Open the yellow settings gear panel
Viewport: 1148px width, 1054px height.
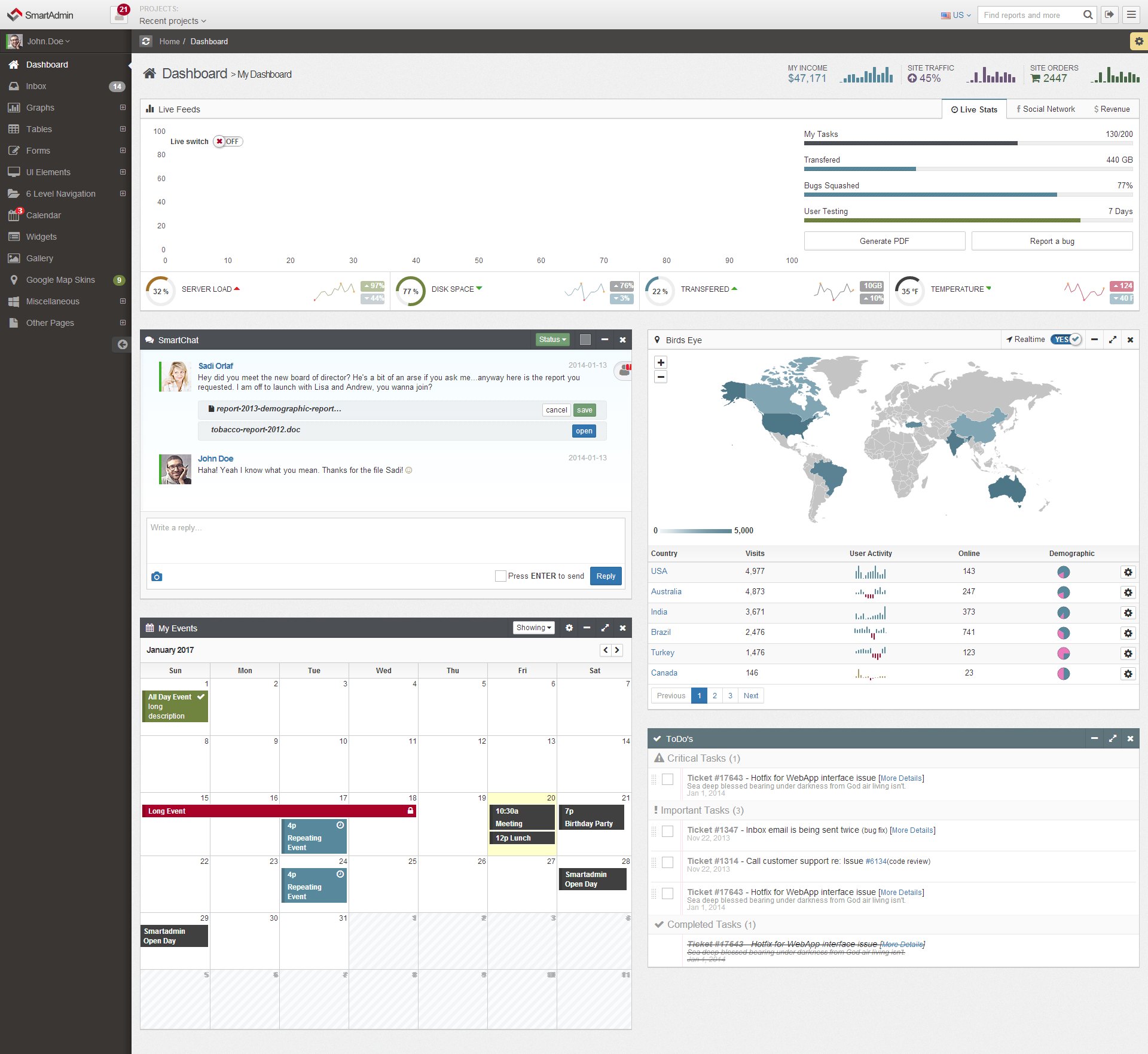[1138, 41]
